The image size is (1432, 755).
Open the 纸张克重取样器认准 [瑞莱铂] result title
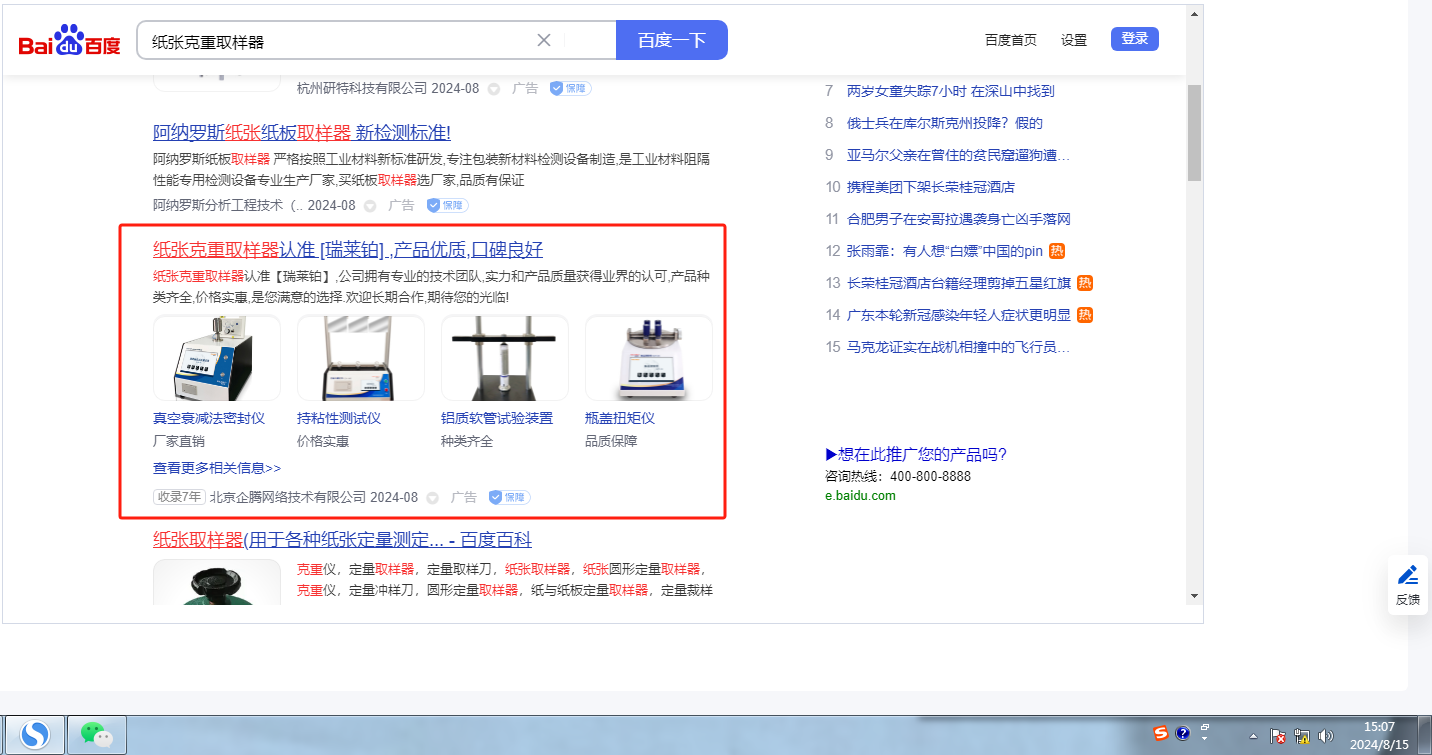pos(348,250)
